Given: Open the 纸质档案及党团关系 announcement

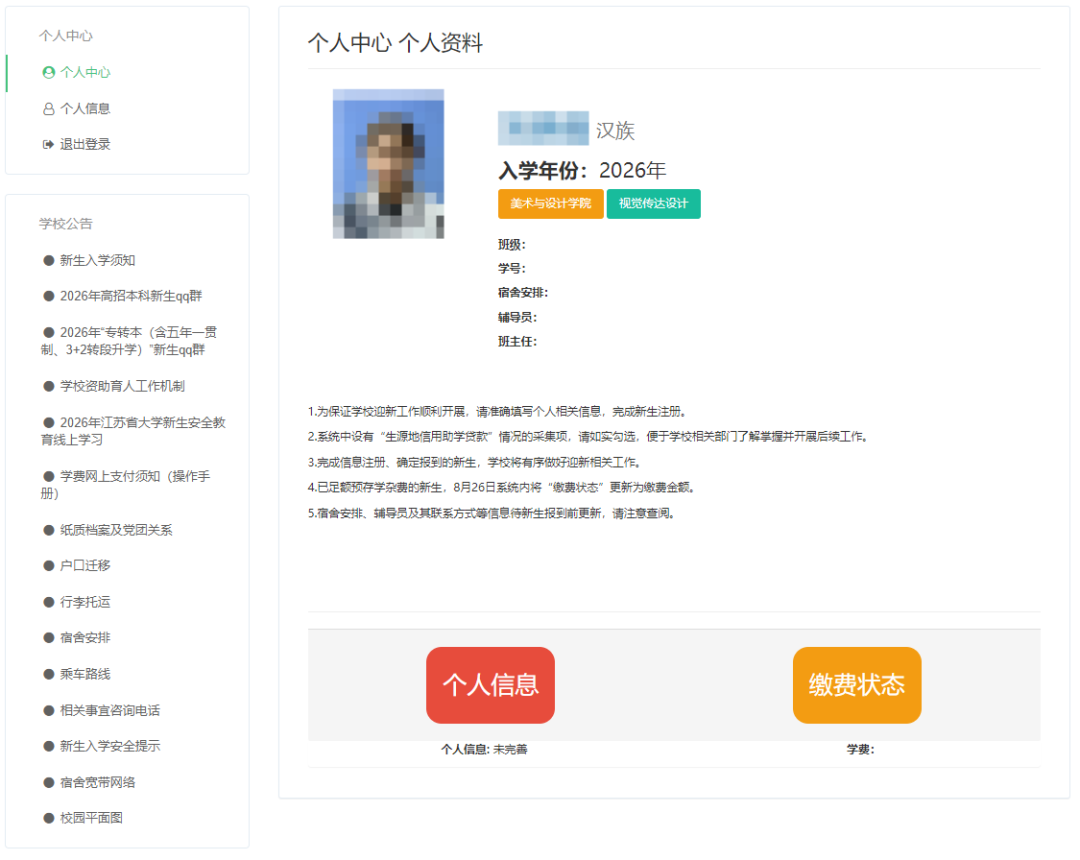Looking at the screenshot, I should point(116,530).
